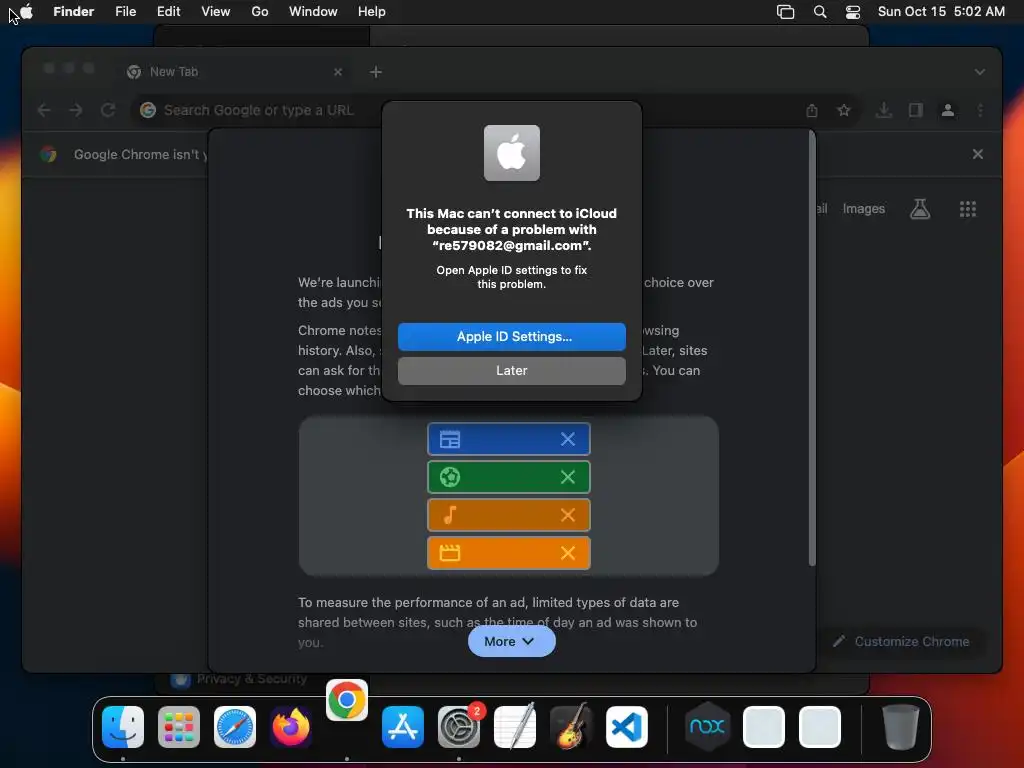The width and height of the screenshot is (1024, 768).
Task: Open the Finder menu
Action: pos(73,11)
